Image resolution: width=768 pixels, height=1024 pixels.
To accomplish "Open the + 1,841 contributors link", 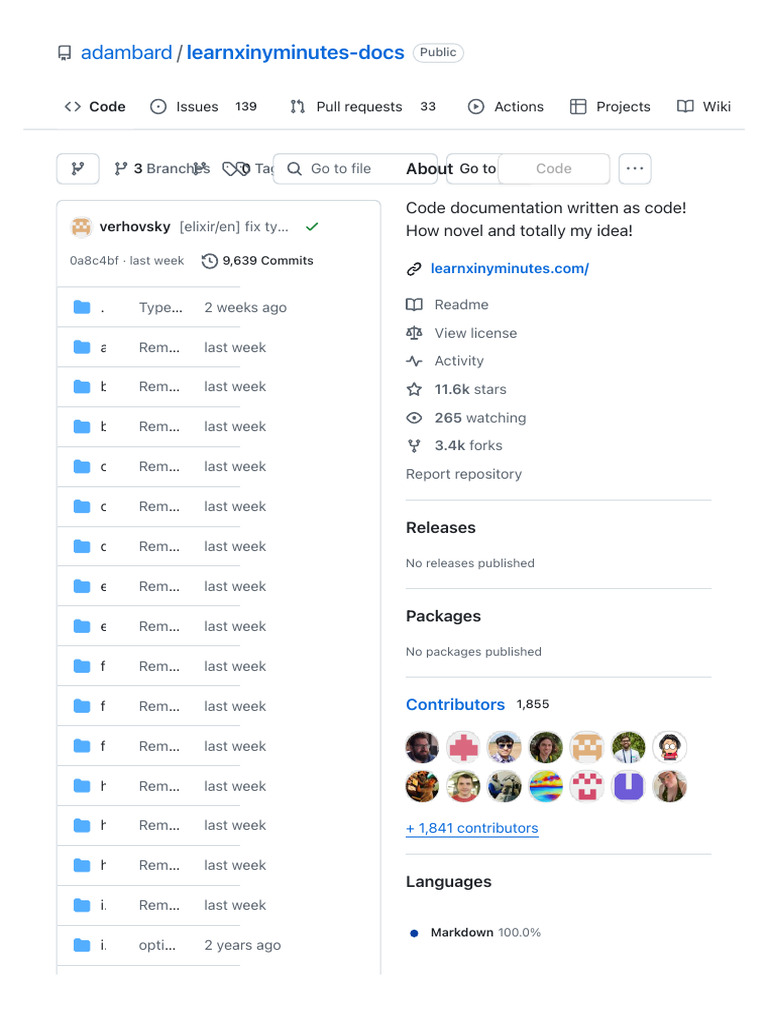I will coord(472,828).
